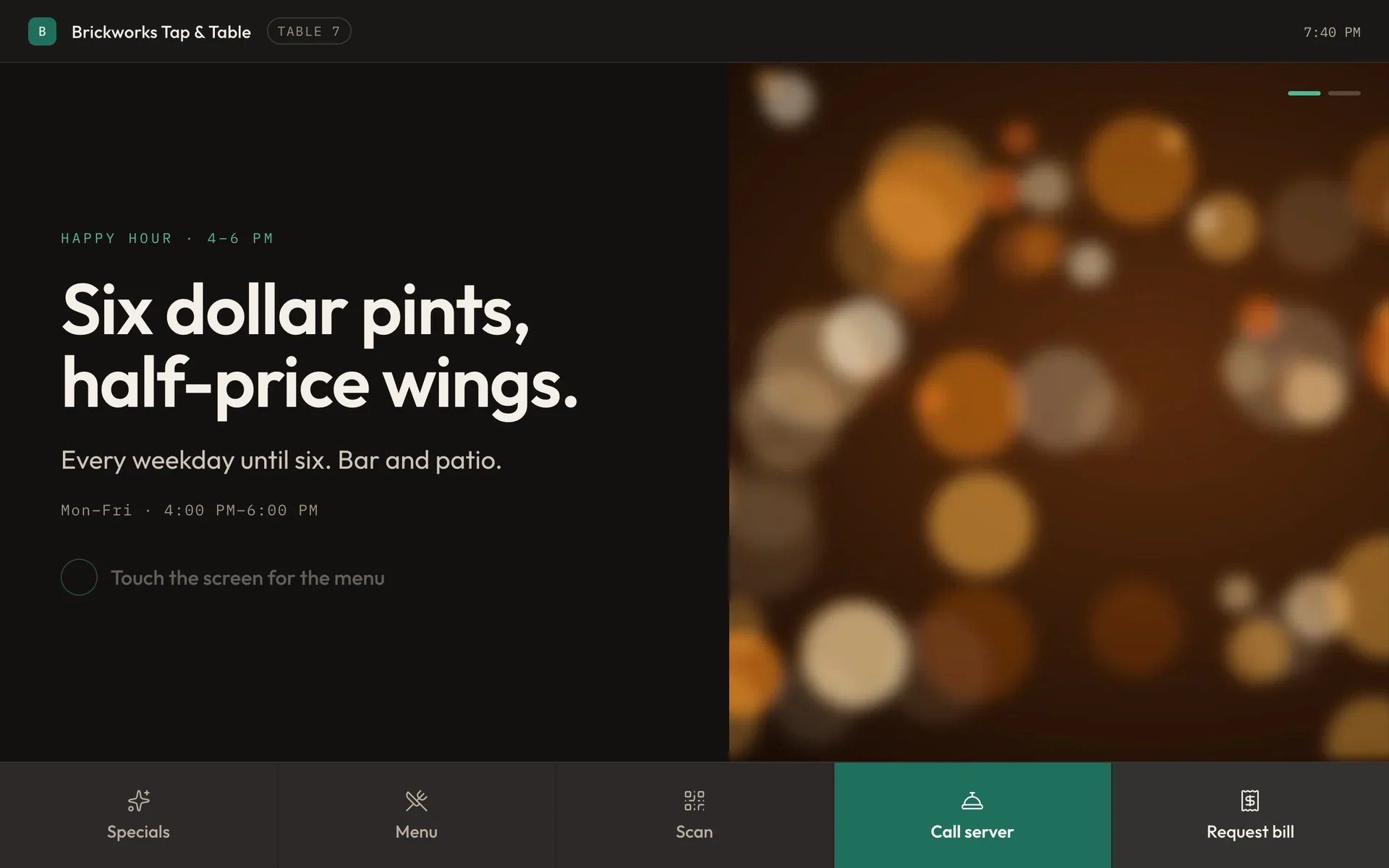Click Every weekday until six. Bar and patio.
1389x868 pixels.
pyautogui.click(x=281, y=460)
